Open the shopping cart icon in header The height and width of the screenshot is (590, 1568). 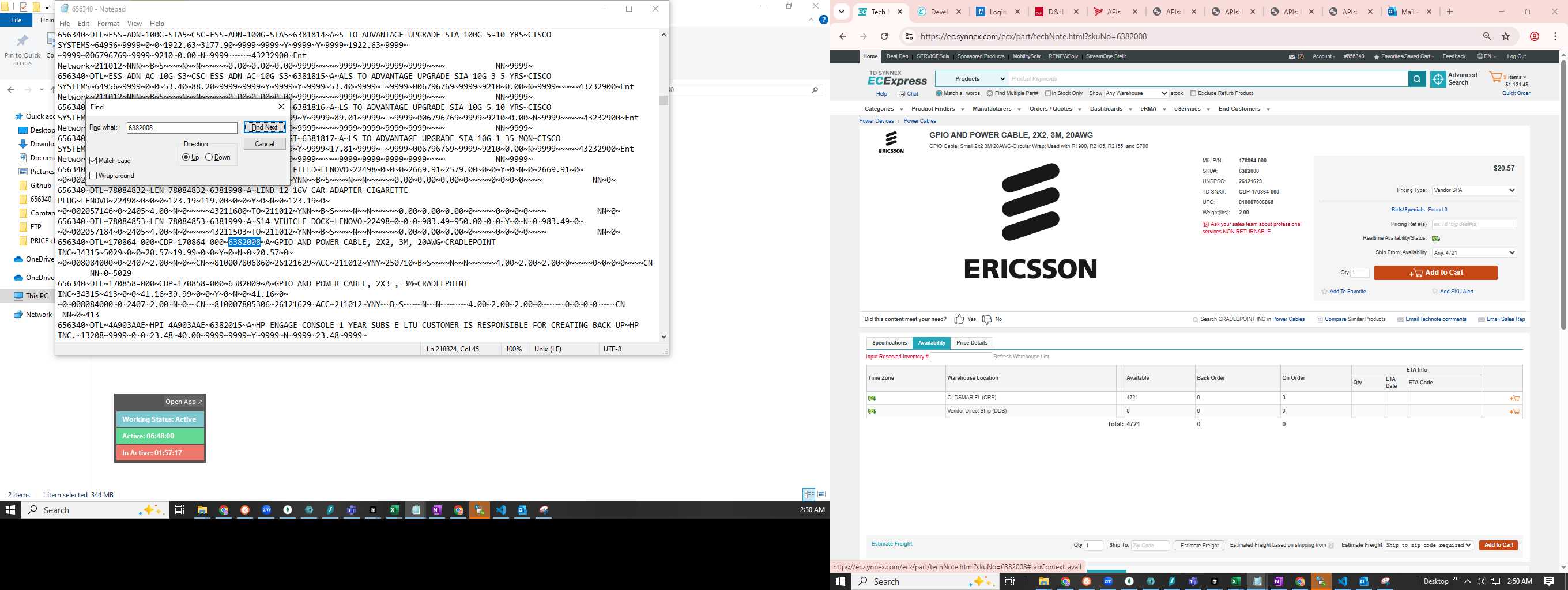click(x=1495, y=77)
